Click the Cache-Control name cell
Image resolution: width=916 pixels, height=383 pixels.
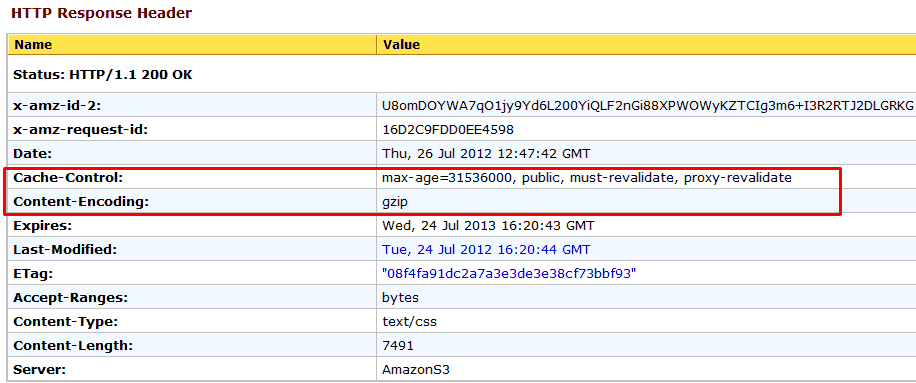tap(193, 177)
